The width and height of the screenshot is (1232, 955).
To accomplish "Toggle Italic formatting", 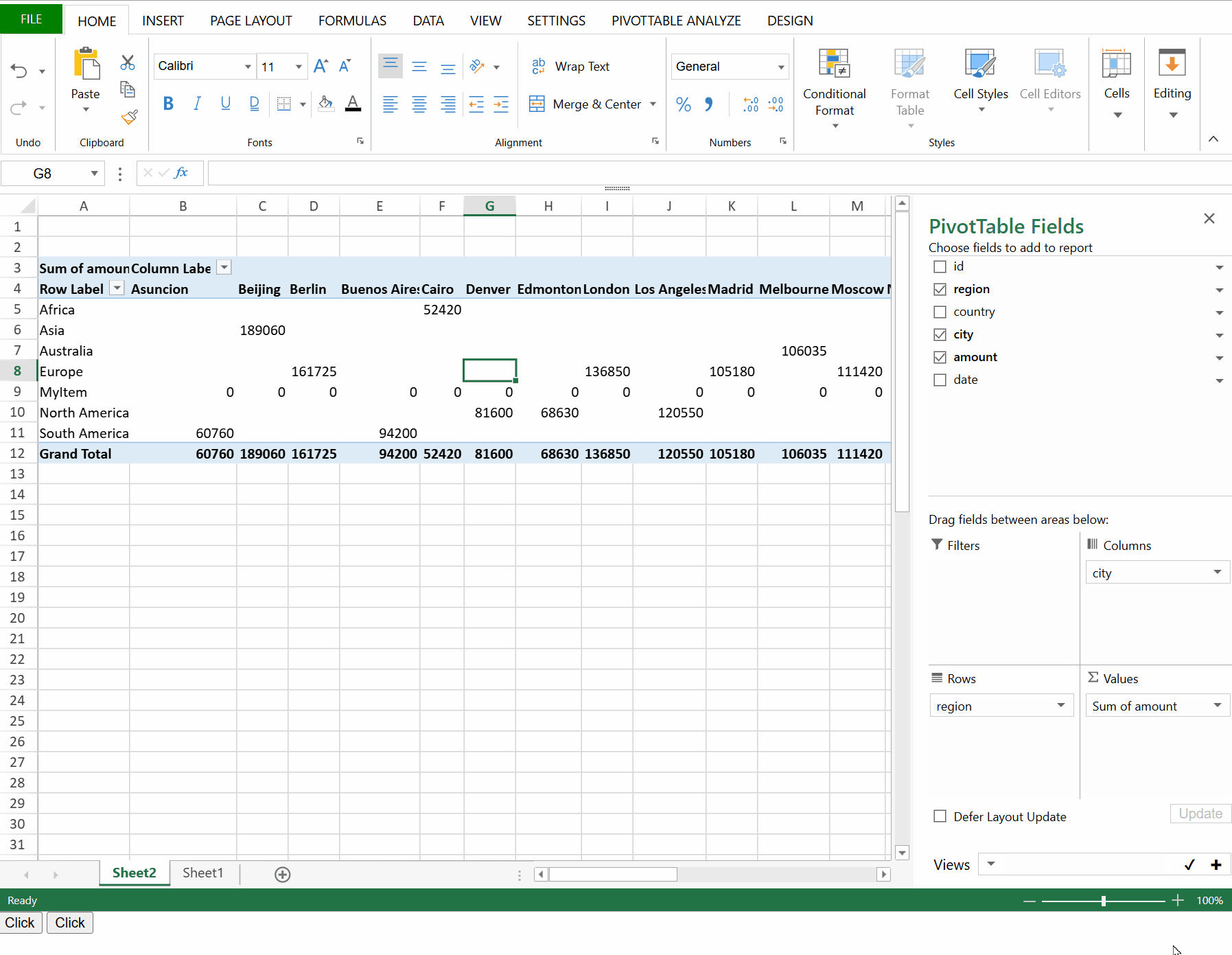I will coord(197,104).
